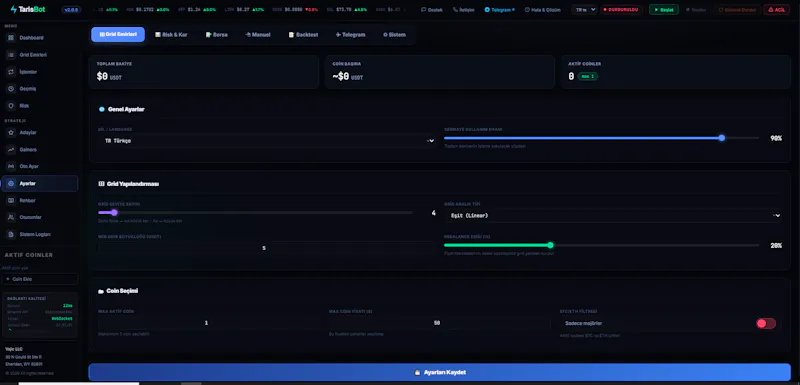Click the Telegram icon in the top bar
Image resolution: width=800 pixels, height=385 pixels.
point(487,10)
